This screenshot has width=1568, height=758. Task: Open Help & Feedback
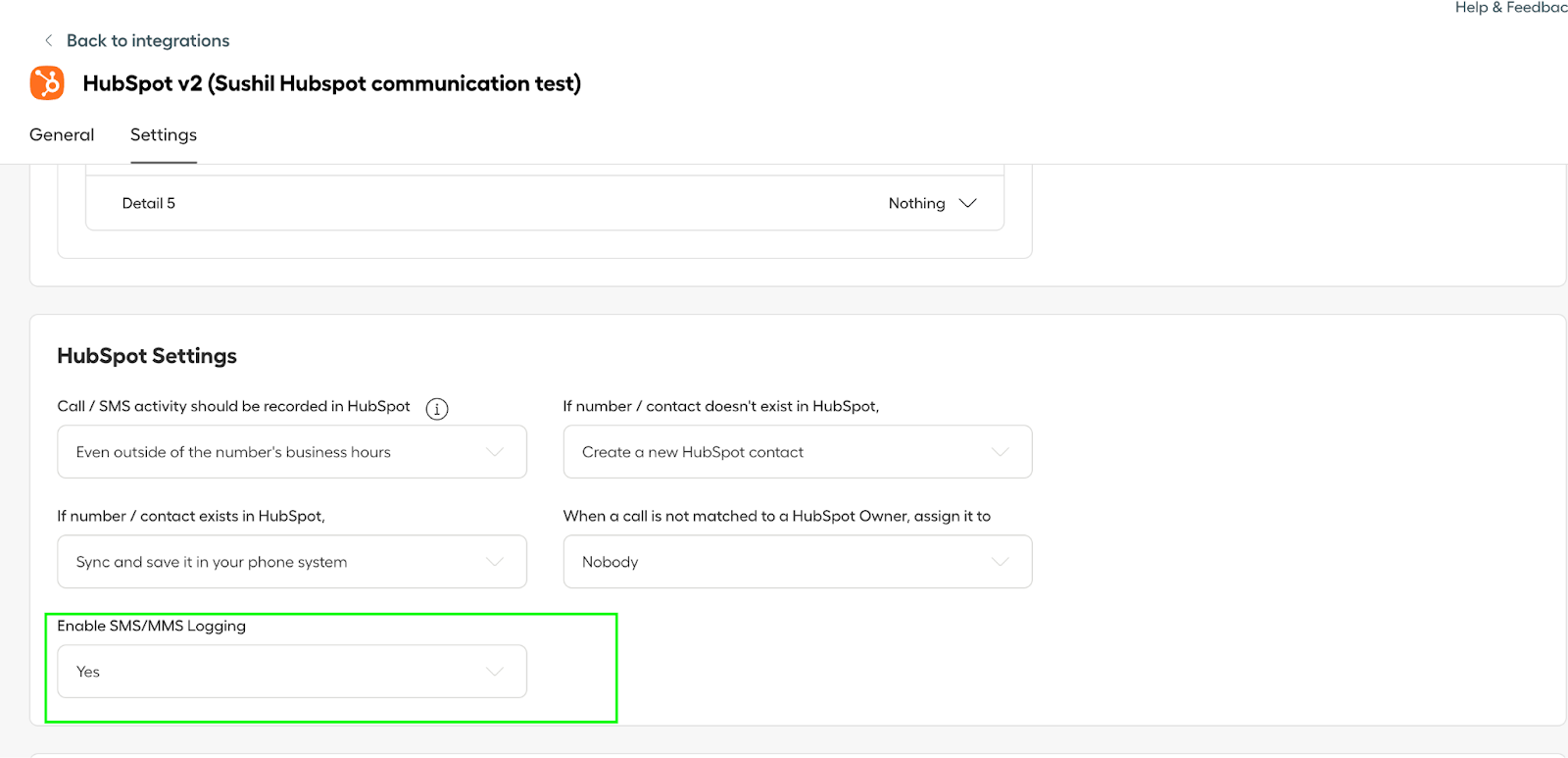(1511, 8)
